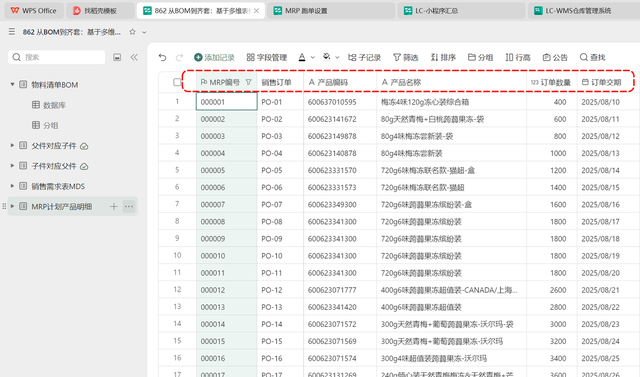Collapse the sidebar with the double-chevron icon
Viewport: 640px width, 377px height.
[x=134, y=57]
